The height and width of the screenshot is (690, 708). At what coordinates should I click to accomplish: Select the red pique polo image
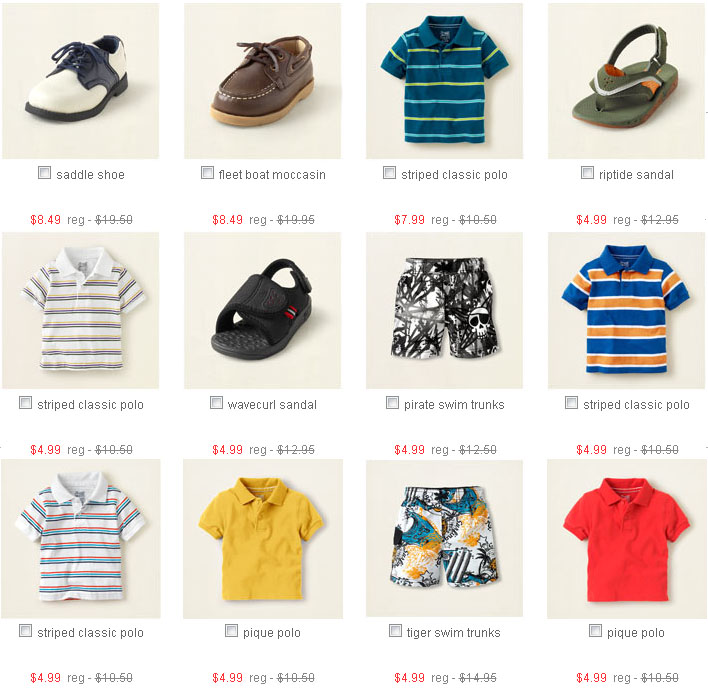[626, 539]
